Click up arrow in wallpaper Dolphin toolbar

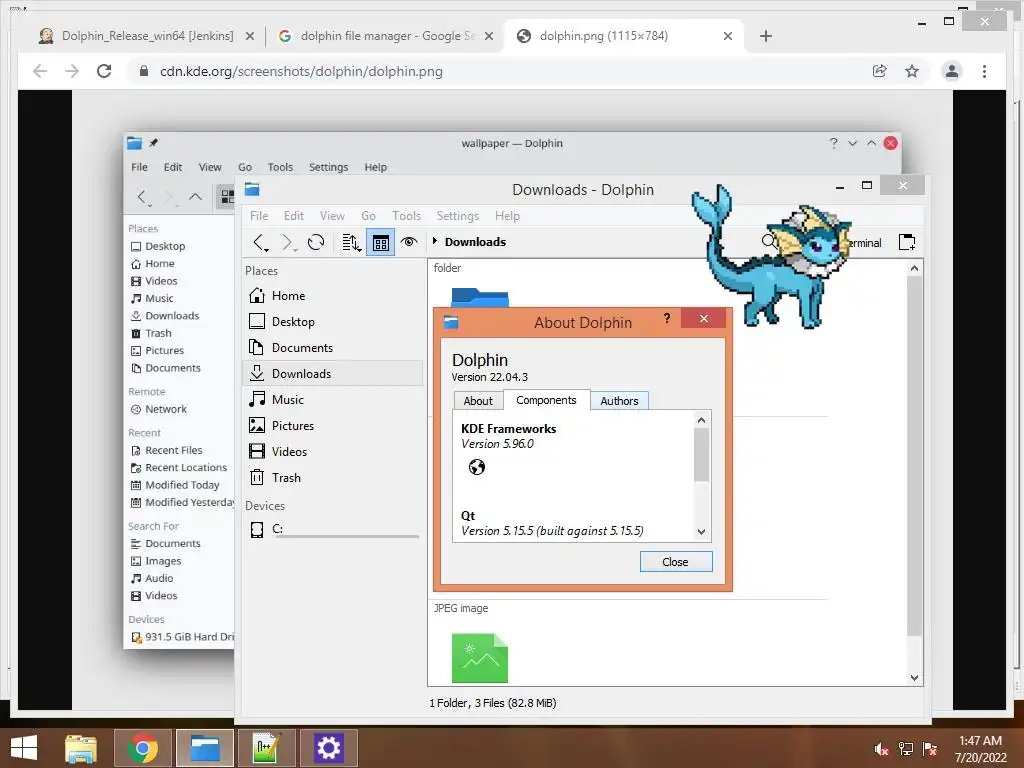195,196
